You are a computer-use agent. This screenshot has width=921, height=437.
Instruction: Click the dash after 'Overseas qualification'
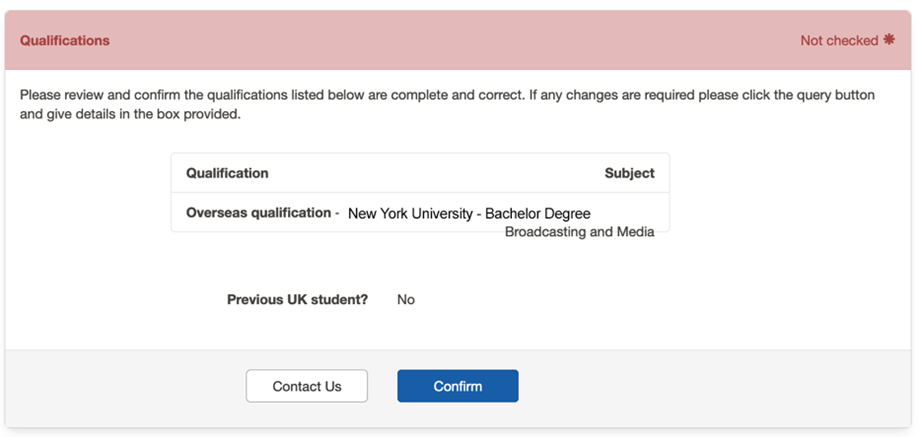click(x=337, y=213)
